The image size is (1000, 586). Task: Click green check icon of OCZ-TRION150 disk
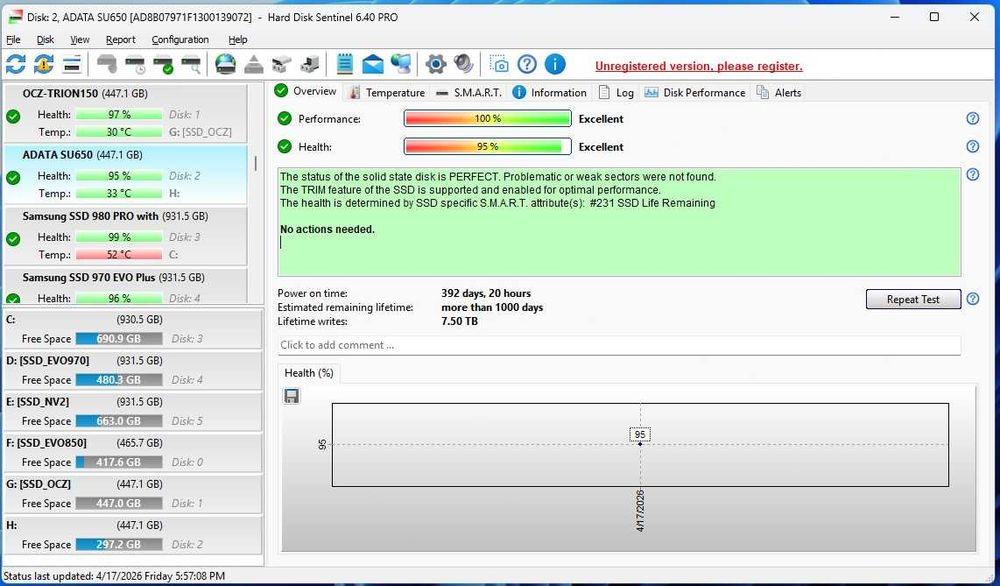click(13, 116)
